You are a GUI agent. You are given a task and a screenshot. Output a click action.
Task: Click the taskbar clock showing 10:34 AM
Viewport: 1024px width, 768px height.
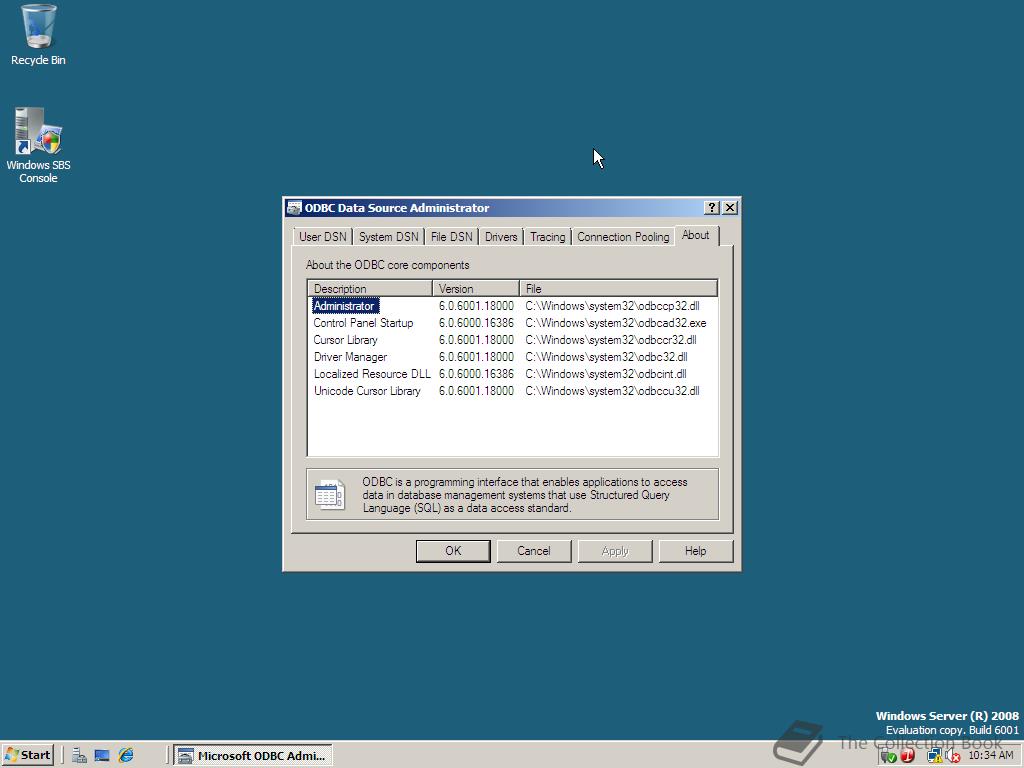(991, 755)
